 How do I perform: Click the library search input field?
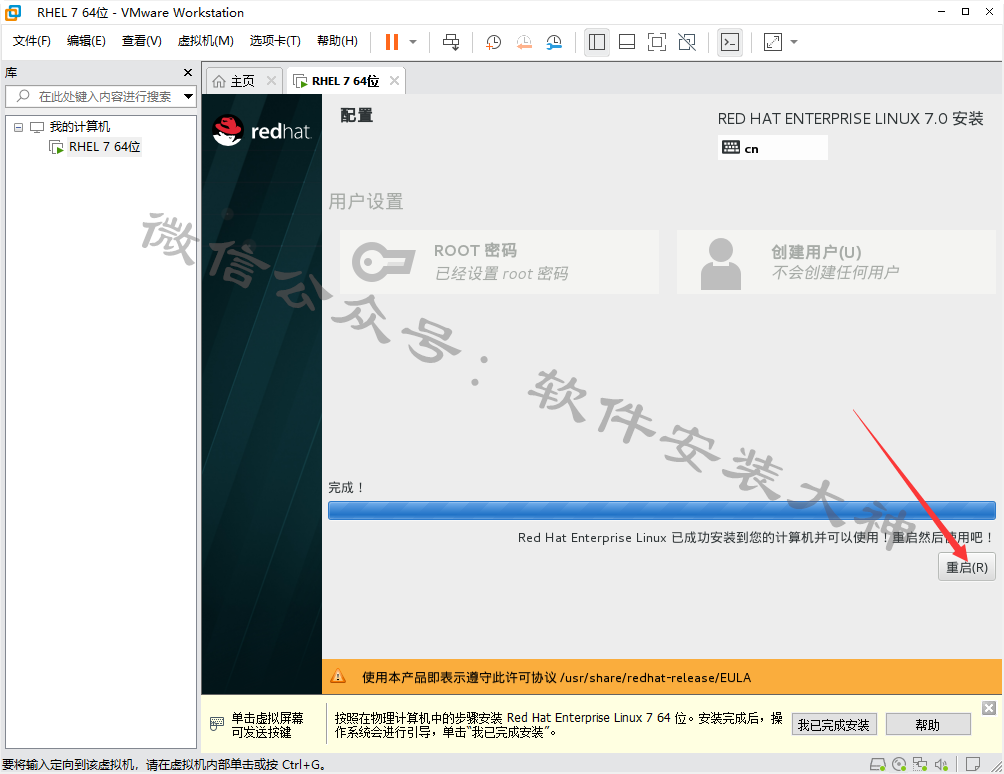(100, 97)
